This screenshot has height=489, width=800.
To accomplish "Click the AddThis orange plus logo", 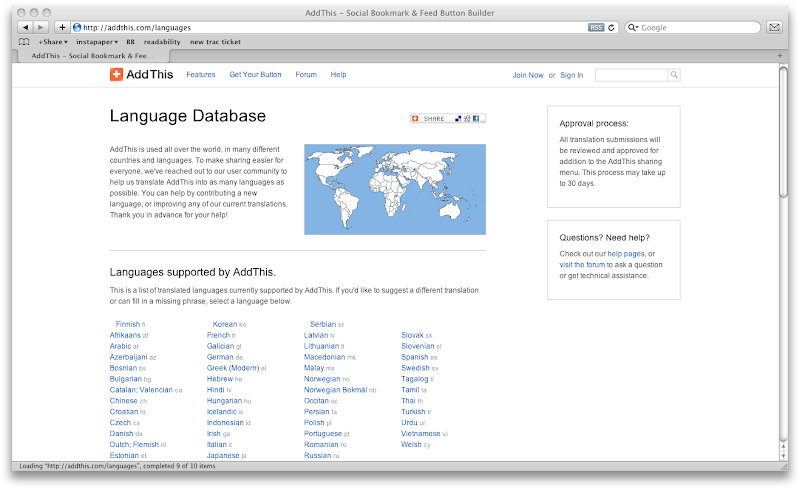I will pos(116,75).
